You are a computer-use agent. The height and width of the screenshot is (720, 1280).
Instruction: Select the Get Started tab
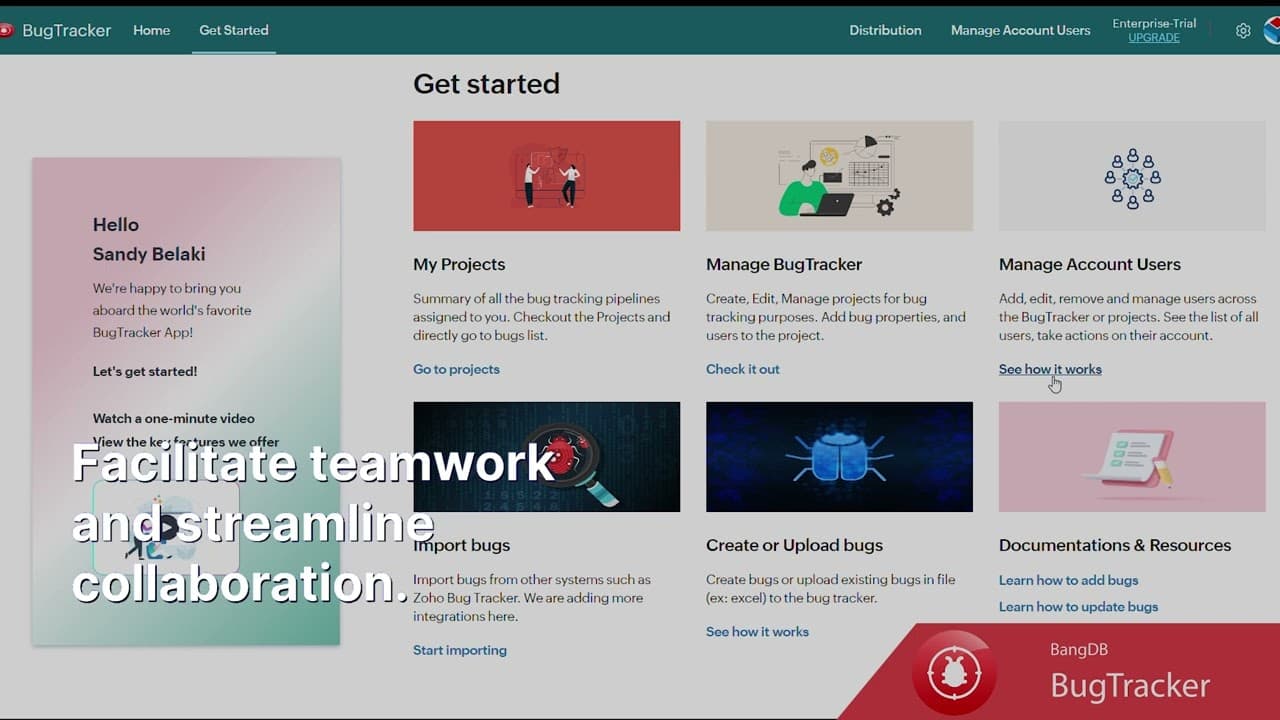[234, 30]
